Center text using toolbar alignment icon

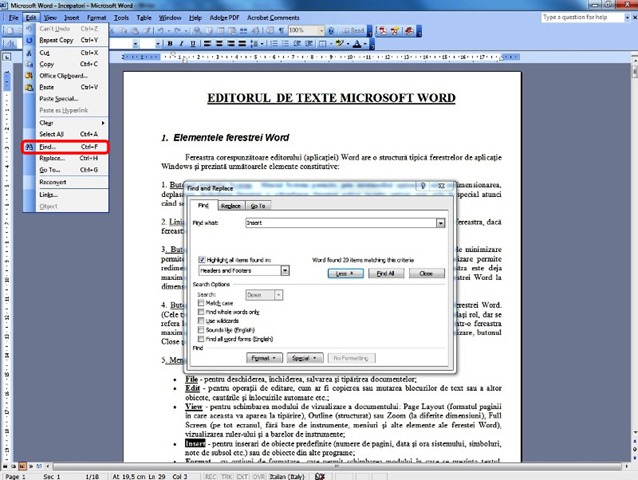pos(219,44)
